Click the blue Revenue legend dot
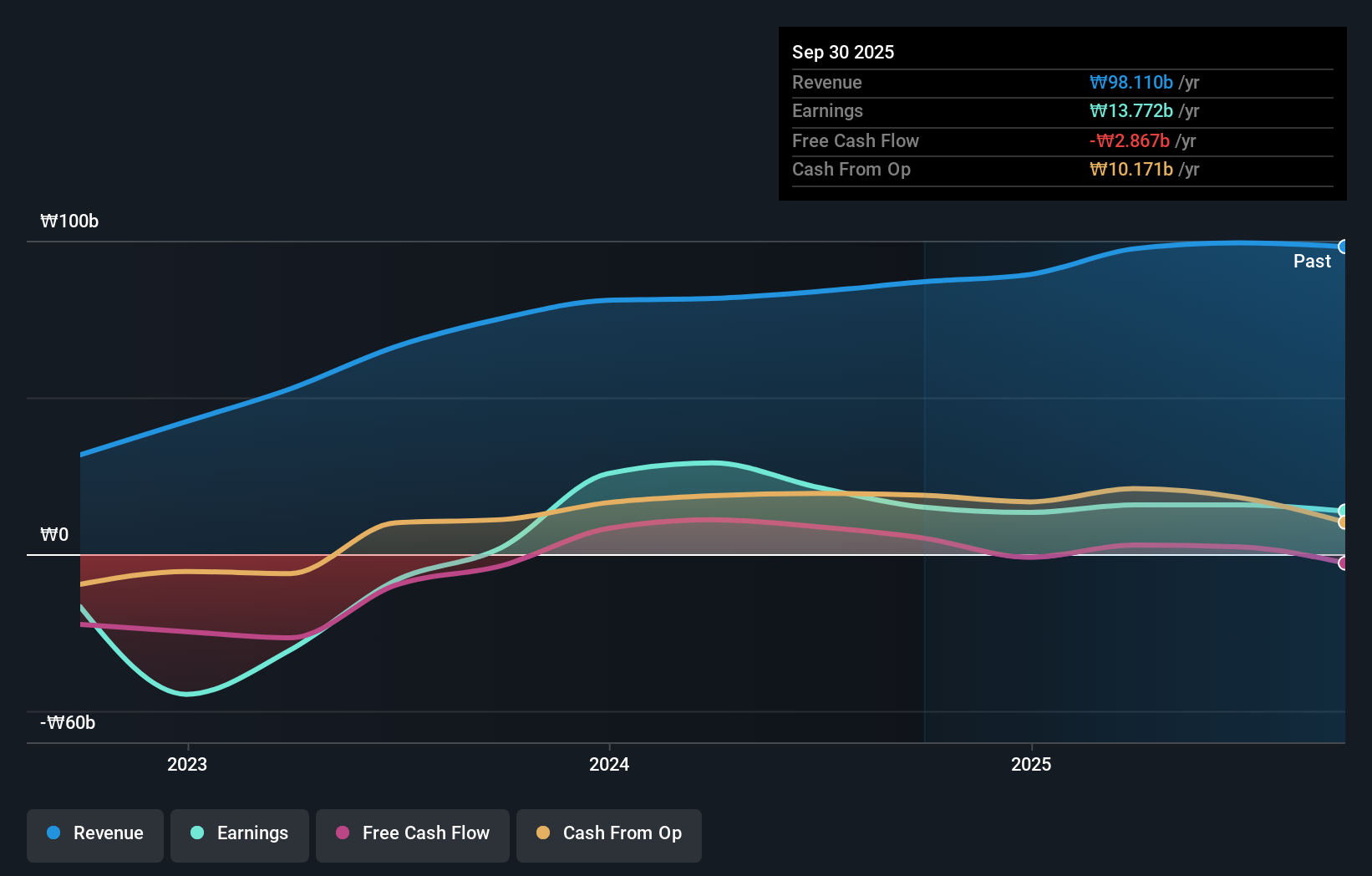1372x876 pixels. (54, 833)
